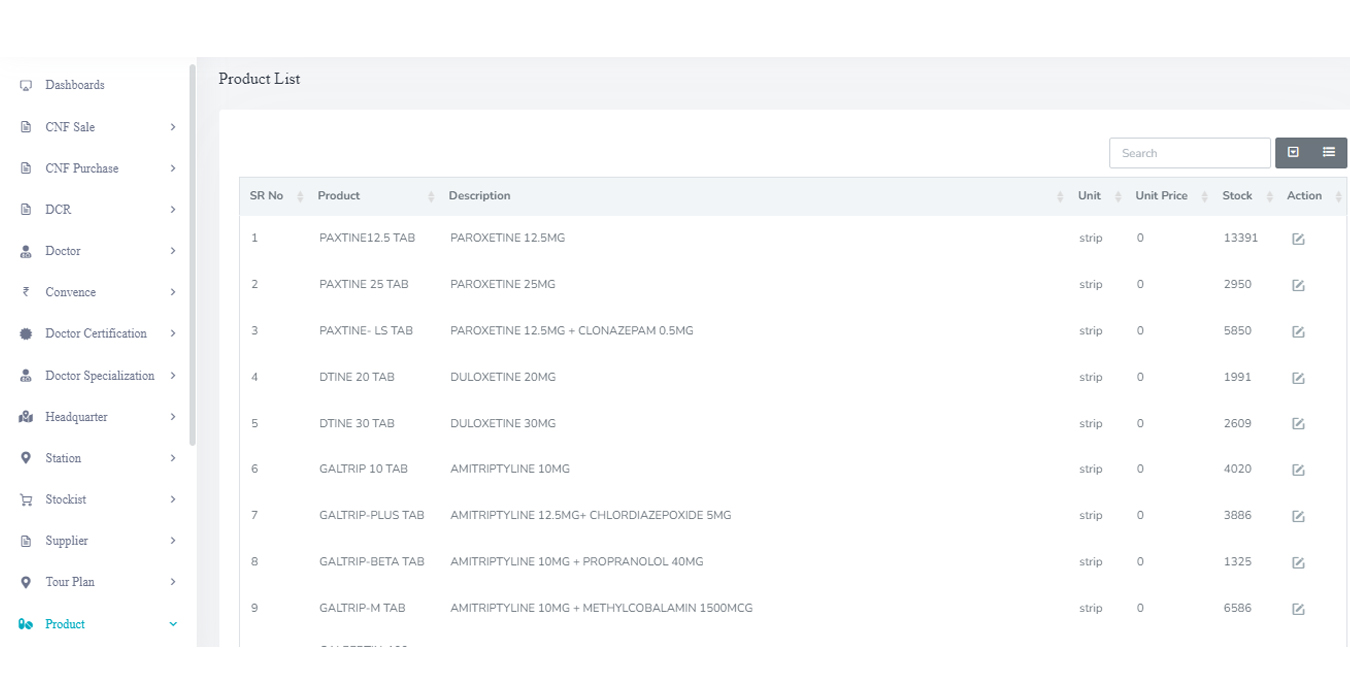The width and height of the screenshot is (1350, 700).
Task: Select the Convence rupee icon
Action: 25,292
